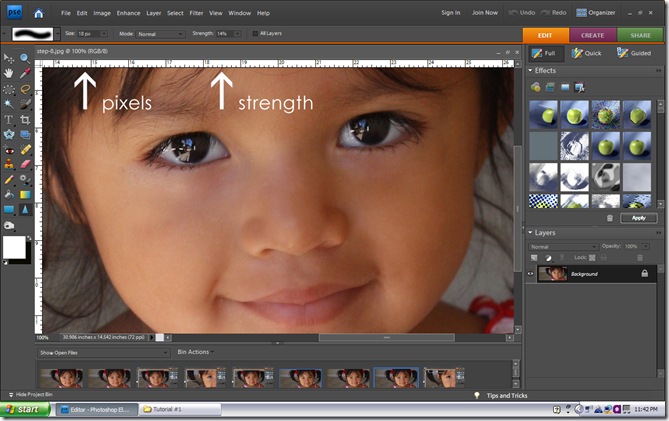Open the Show Open Files dropdown
The image size is (669, 421).
tap(104, 352)
